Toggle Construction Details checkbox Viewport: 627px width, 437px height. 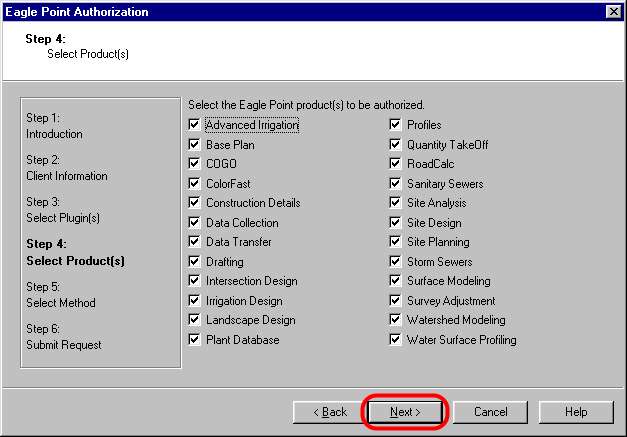pyautogui.click(x=194, y=202)
